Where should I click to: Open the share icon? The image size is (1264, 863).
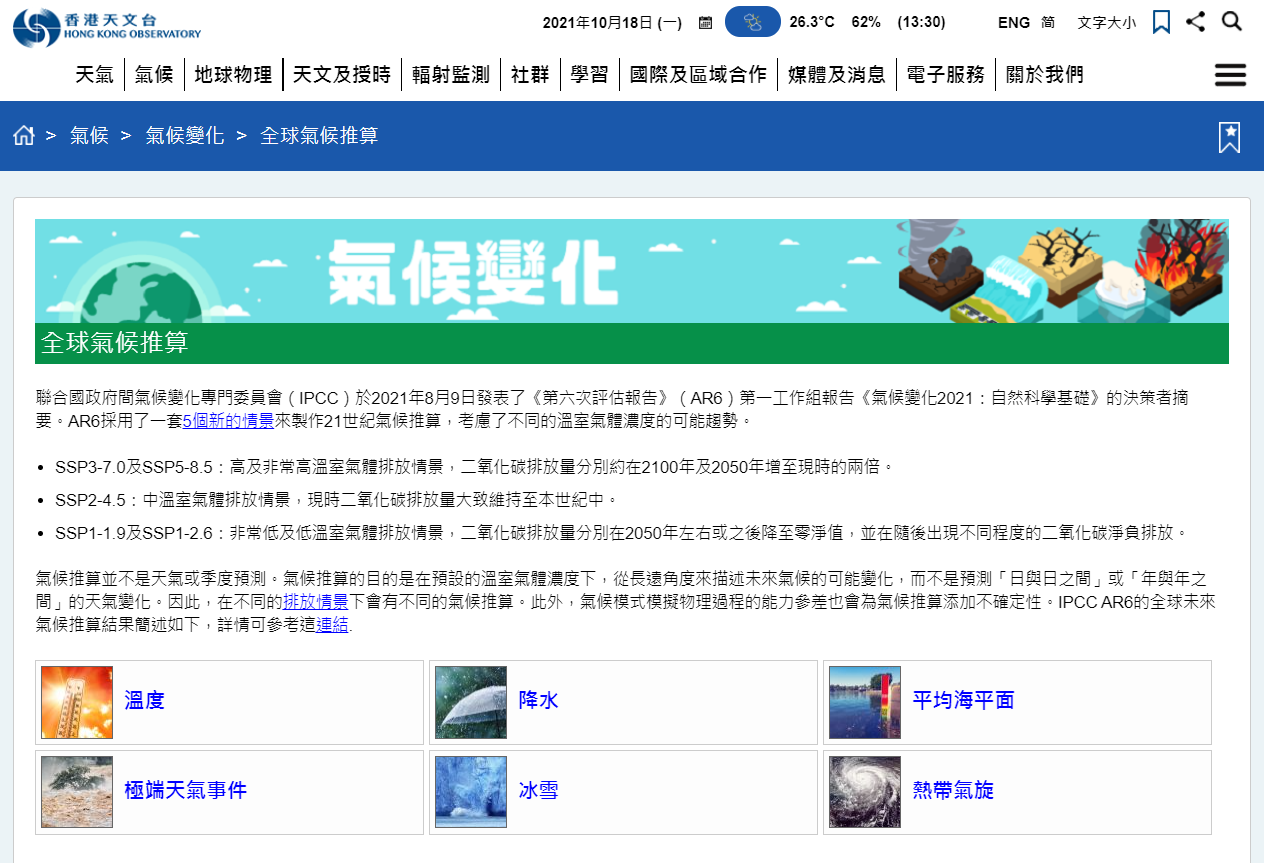(x=1195, y=22)
